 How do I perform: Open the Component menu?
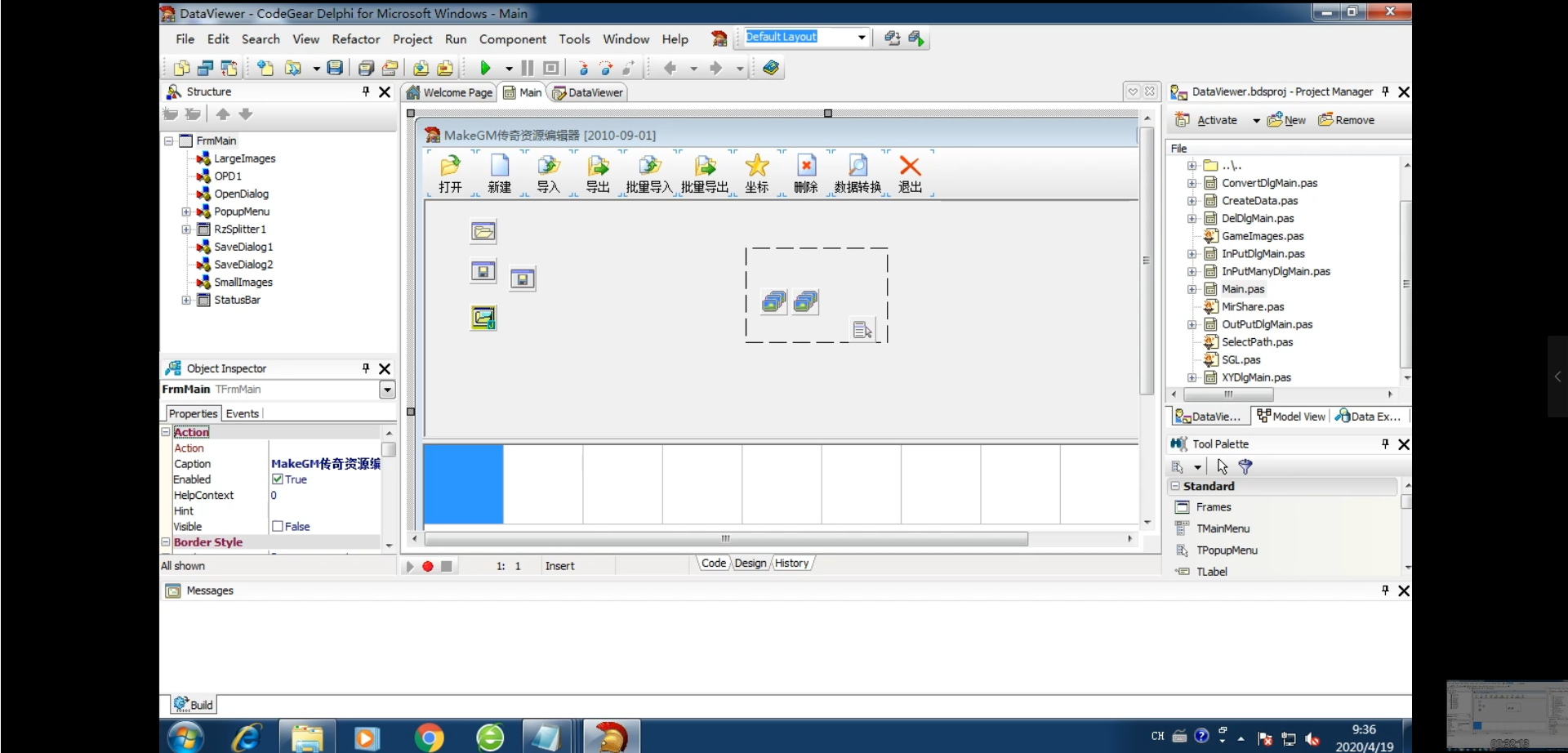tap(513, 38)
